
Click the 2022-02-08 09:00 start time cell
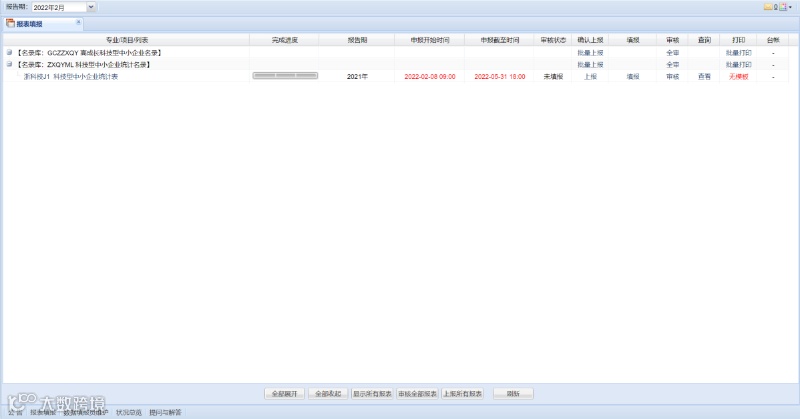tap(430, 77)
